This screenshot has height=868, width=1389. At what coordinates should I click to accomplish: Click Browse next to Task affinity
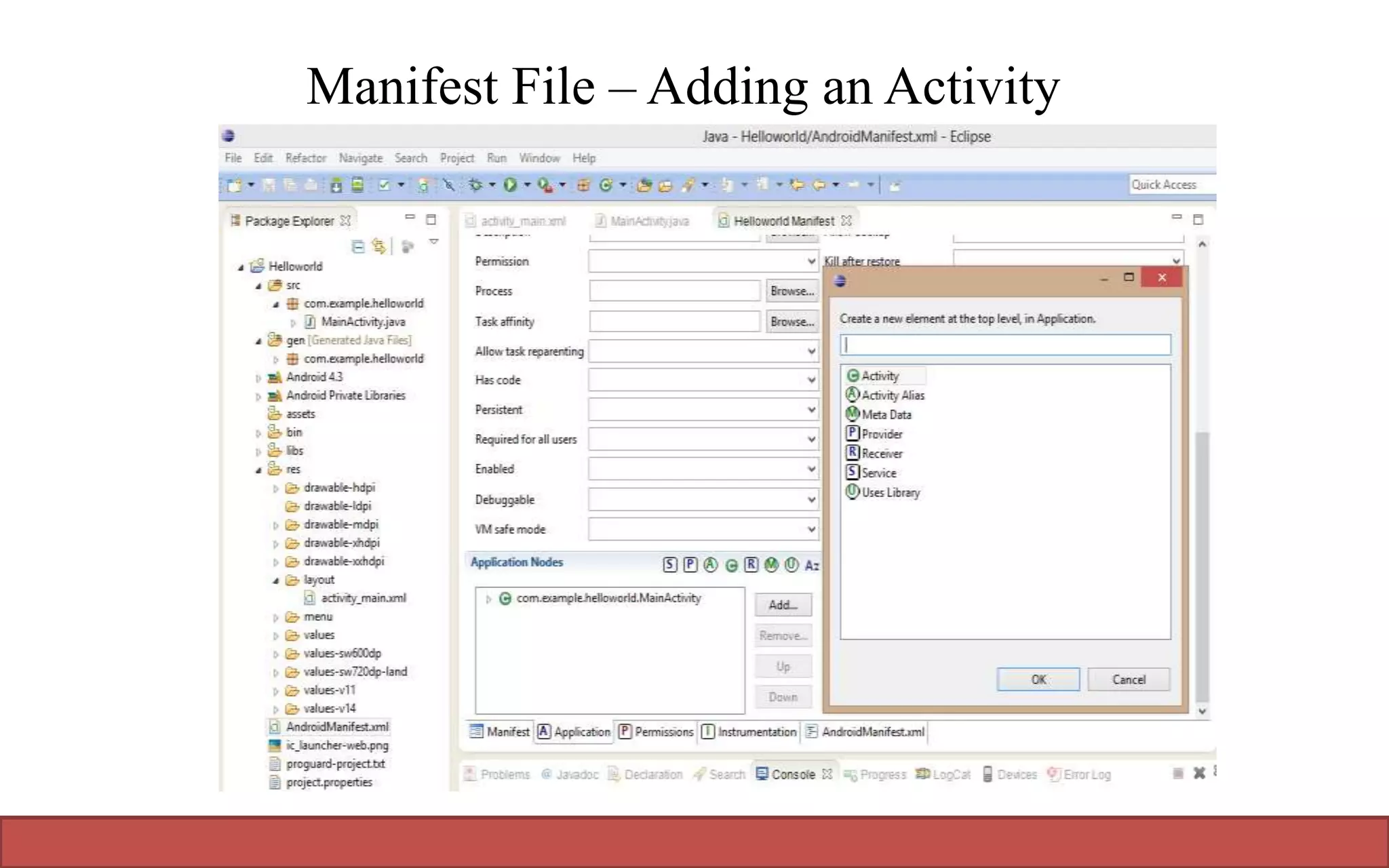click(792, 321)
